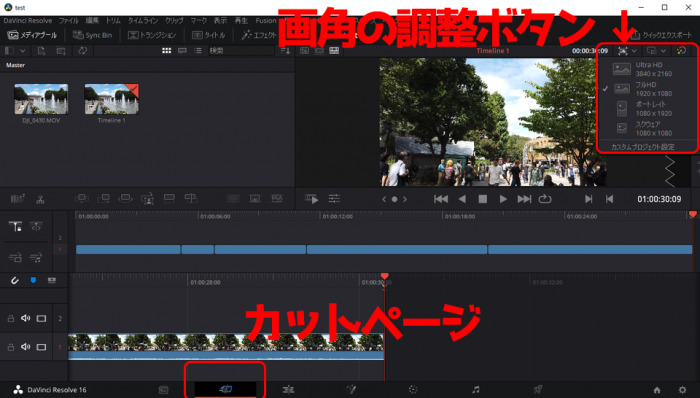Click the append to end icon
700x398 pixels.
(104, 199)
